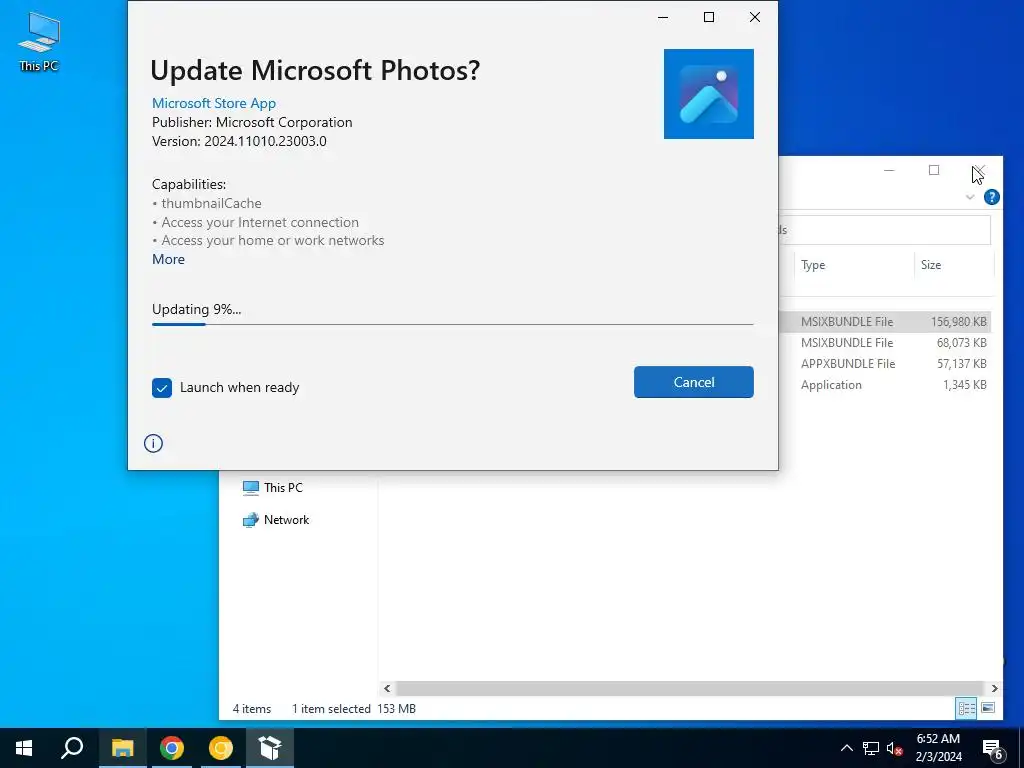
Task: Select the 68,073 KB MSIXBUNDLE file row
Action: pyautogui.click(x=885, y=342)
